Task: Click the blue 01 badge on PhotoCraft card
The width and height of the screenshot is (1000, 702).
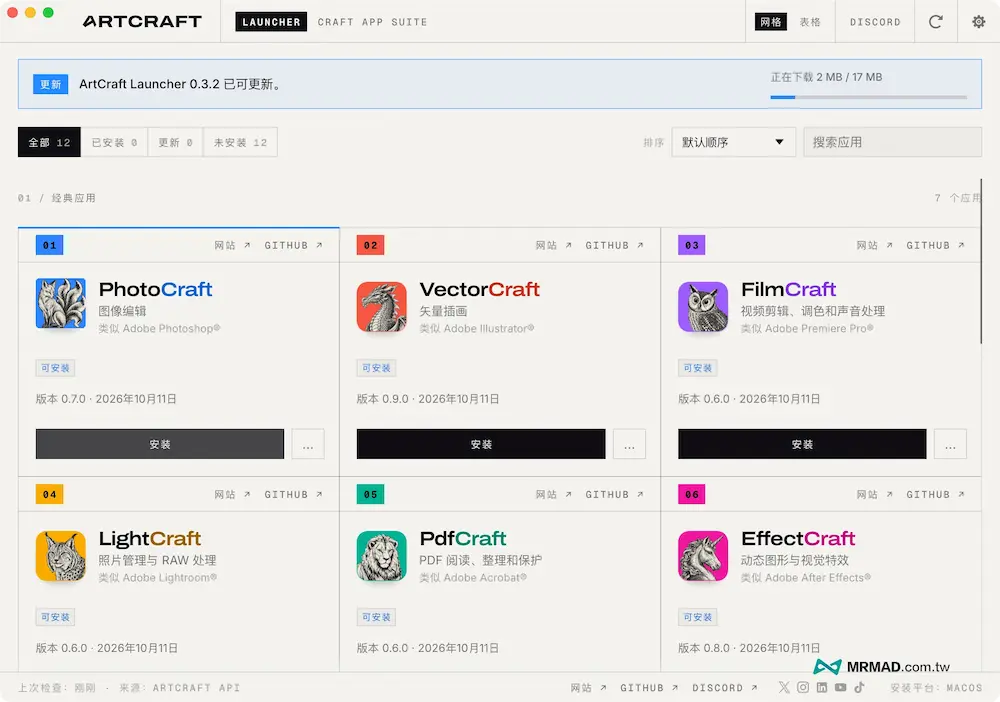Action: pos(49,245)
